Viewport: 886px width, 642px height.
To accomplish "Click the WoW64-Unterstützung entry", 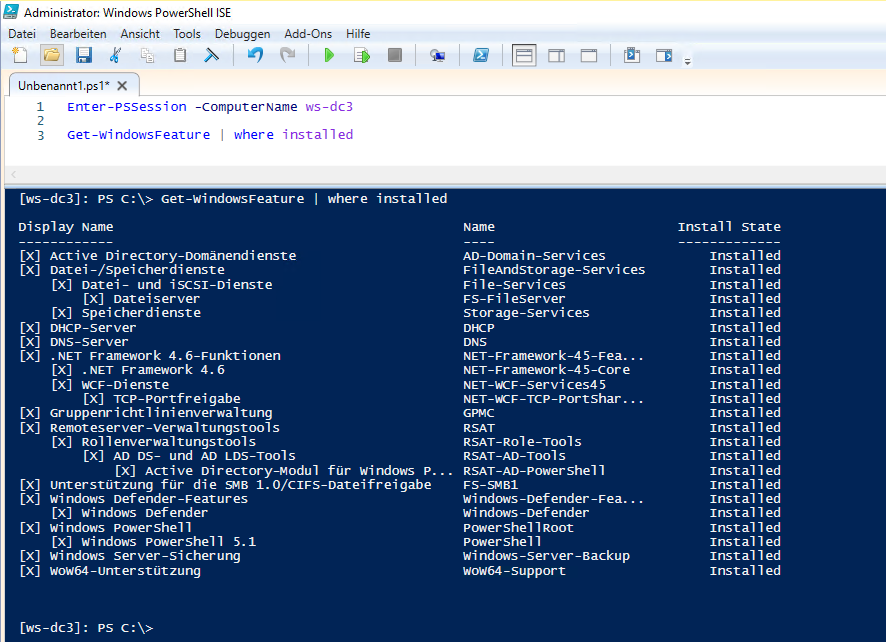I will pyautogui.click(x=125, y=571).
